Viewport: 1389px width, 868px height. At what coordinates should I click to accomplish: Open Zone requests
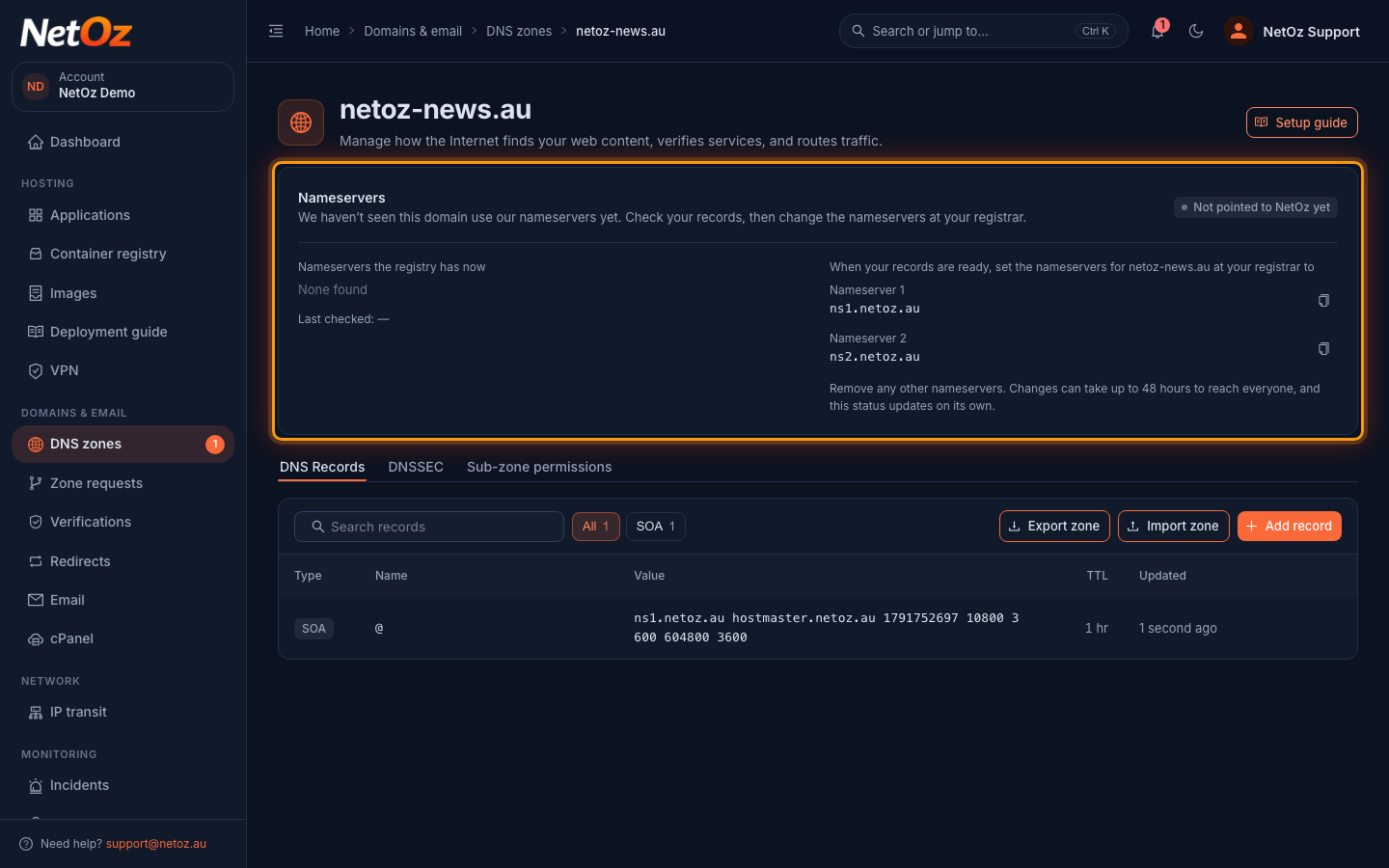[x=123, y=483]
